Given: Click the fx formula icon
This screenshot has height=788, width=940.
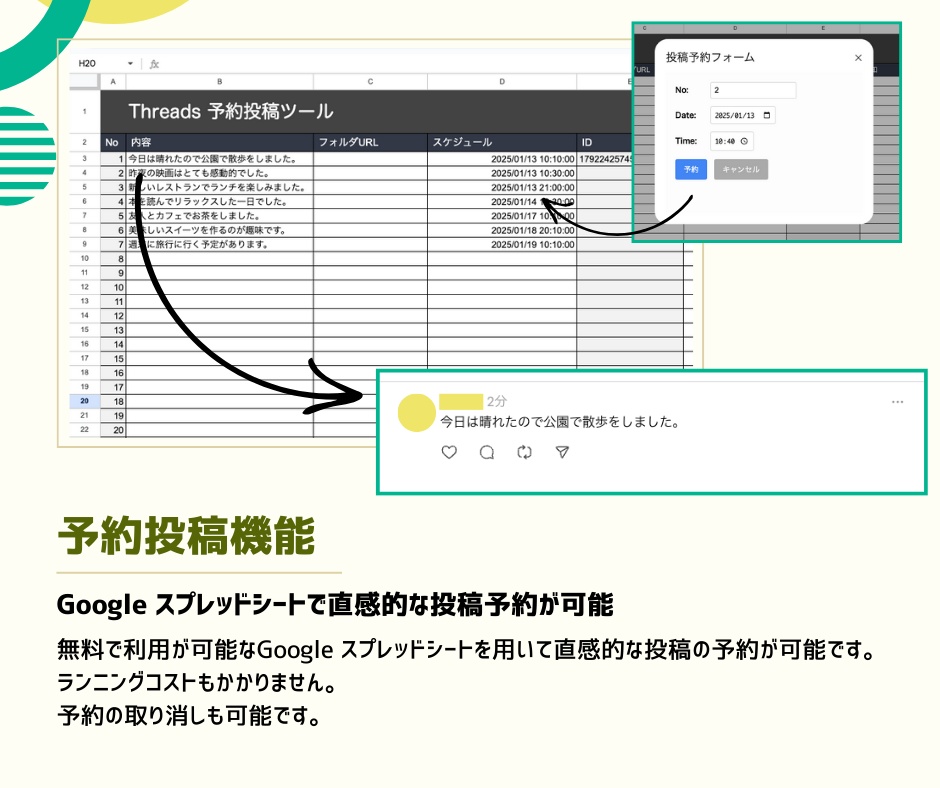Looking at the screenshot, I should click(154, 64).
